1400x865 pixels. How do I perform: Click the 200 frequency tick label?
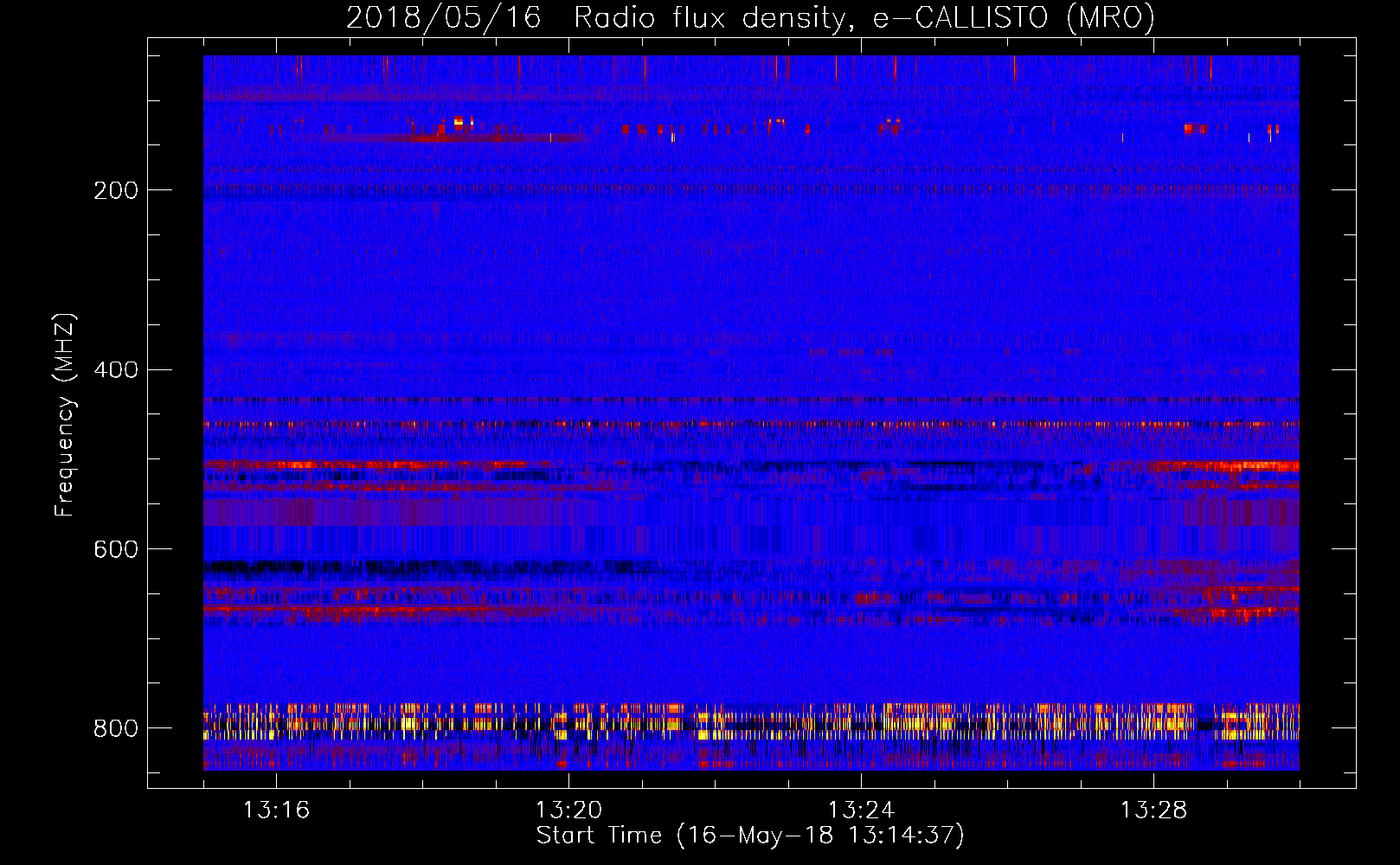click(116, 190)
